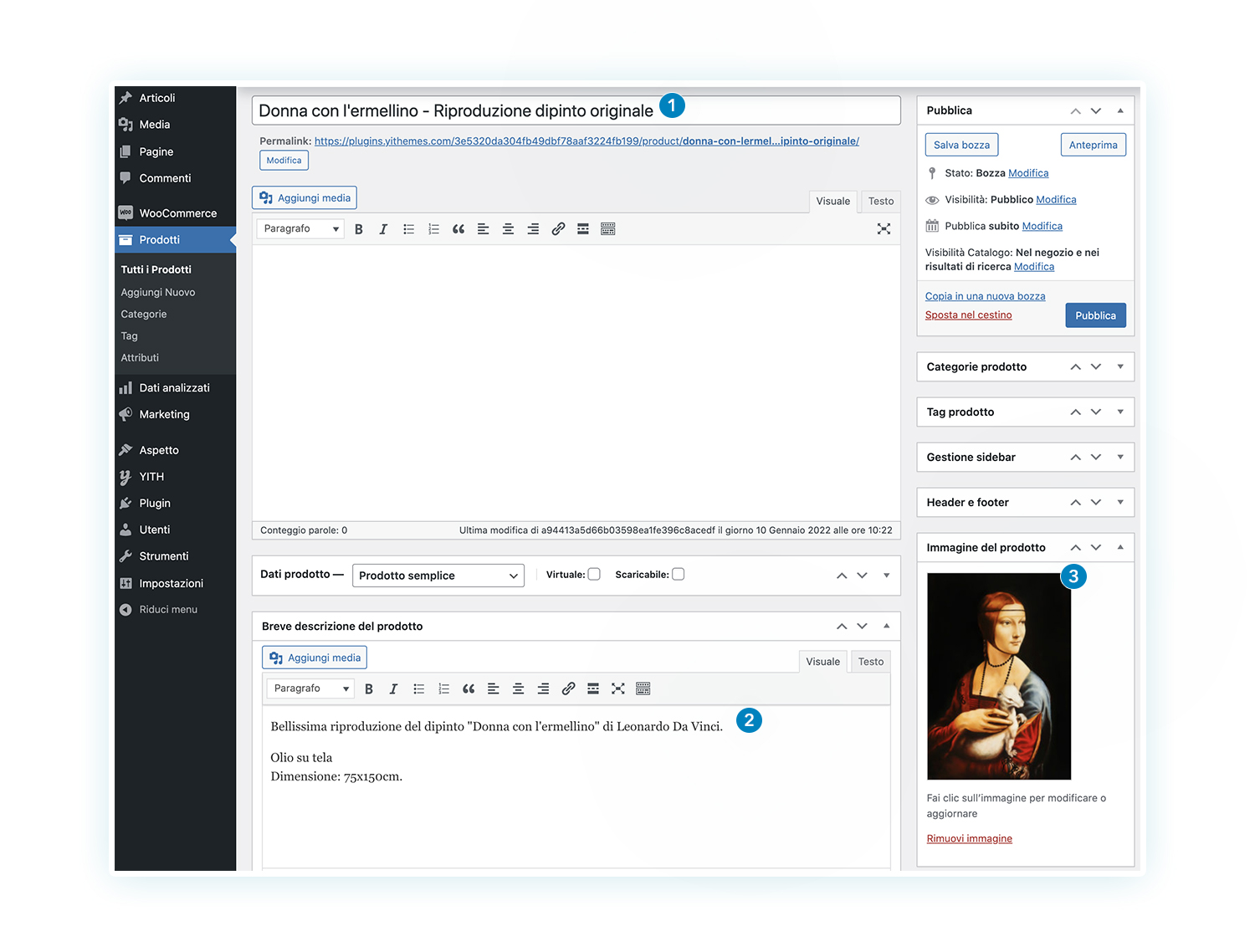Toggle bold in the main editor toolbar

pyautogui.click(x=358, y=229)
